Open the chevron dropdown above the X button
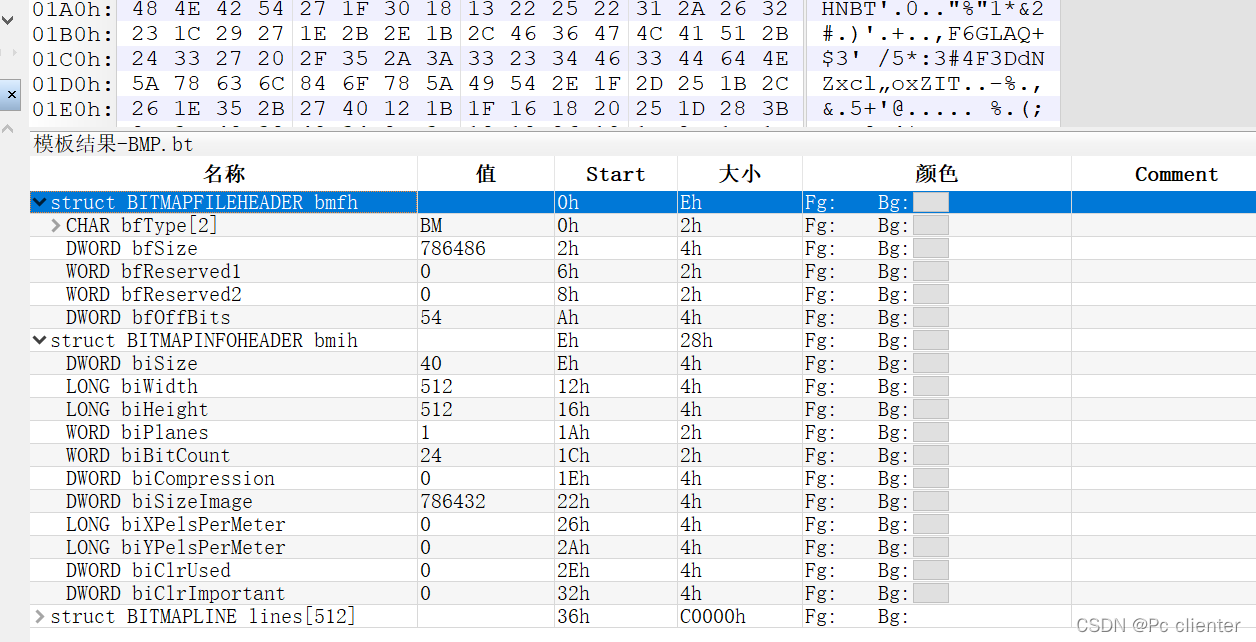Image resolution: width=1256 pixels, height=642 pixels. tap(7, 21)
